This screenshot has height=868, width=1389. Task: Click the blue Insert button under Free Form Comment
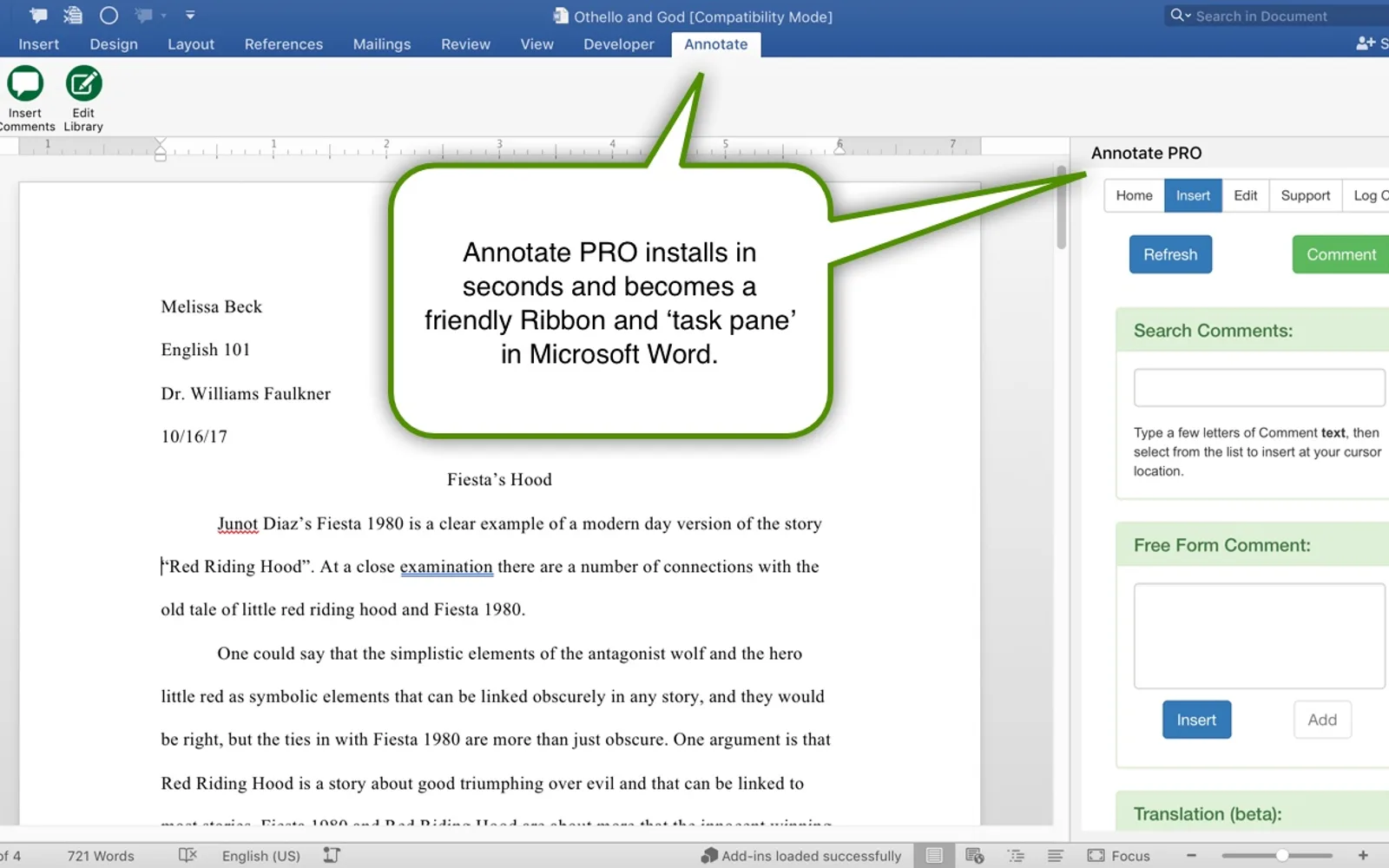click(1196, 720)
